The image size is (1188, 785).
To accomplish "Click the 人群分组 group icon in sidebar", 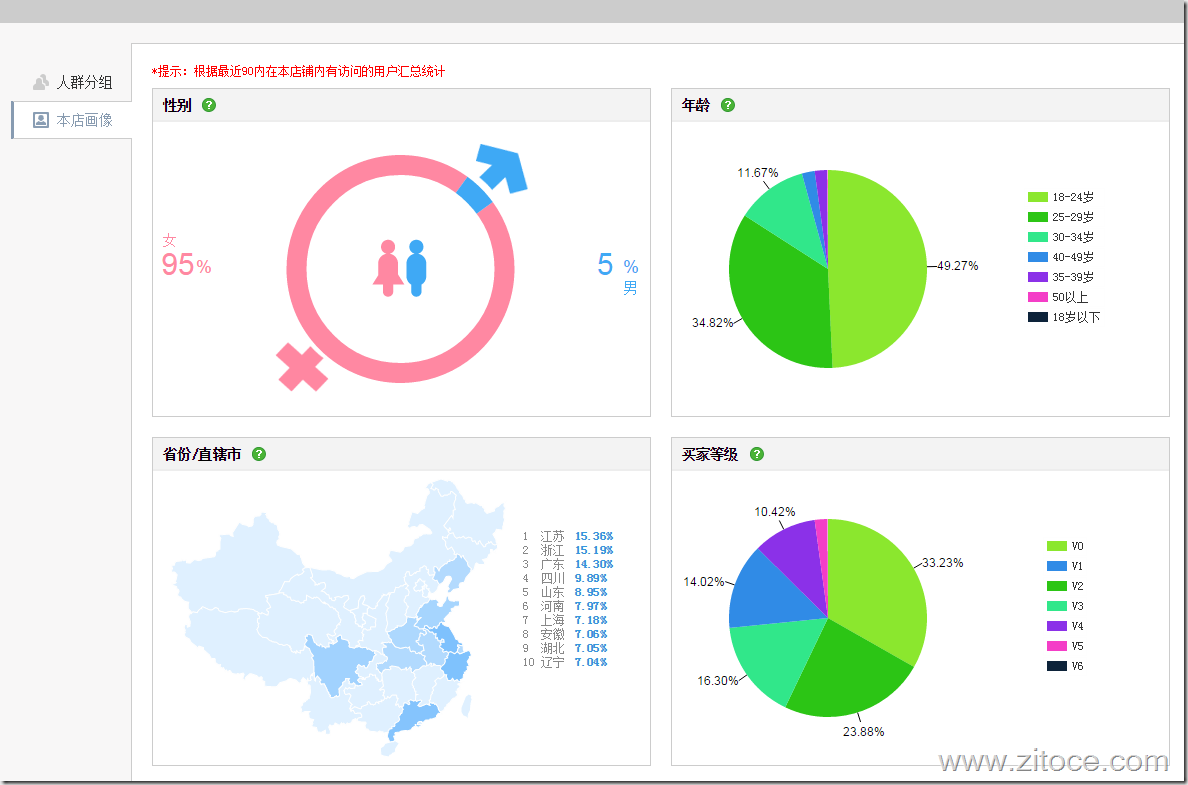I will [40, 82].
